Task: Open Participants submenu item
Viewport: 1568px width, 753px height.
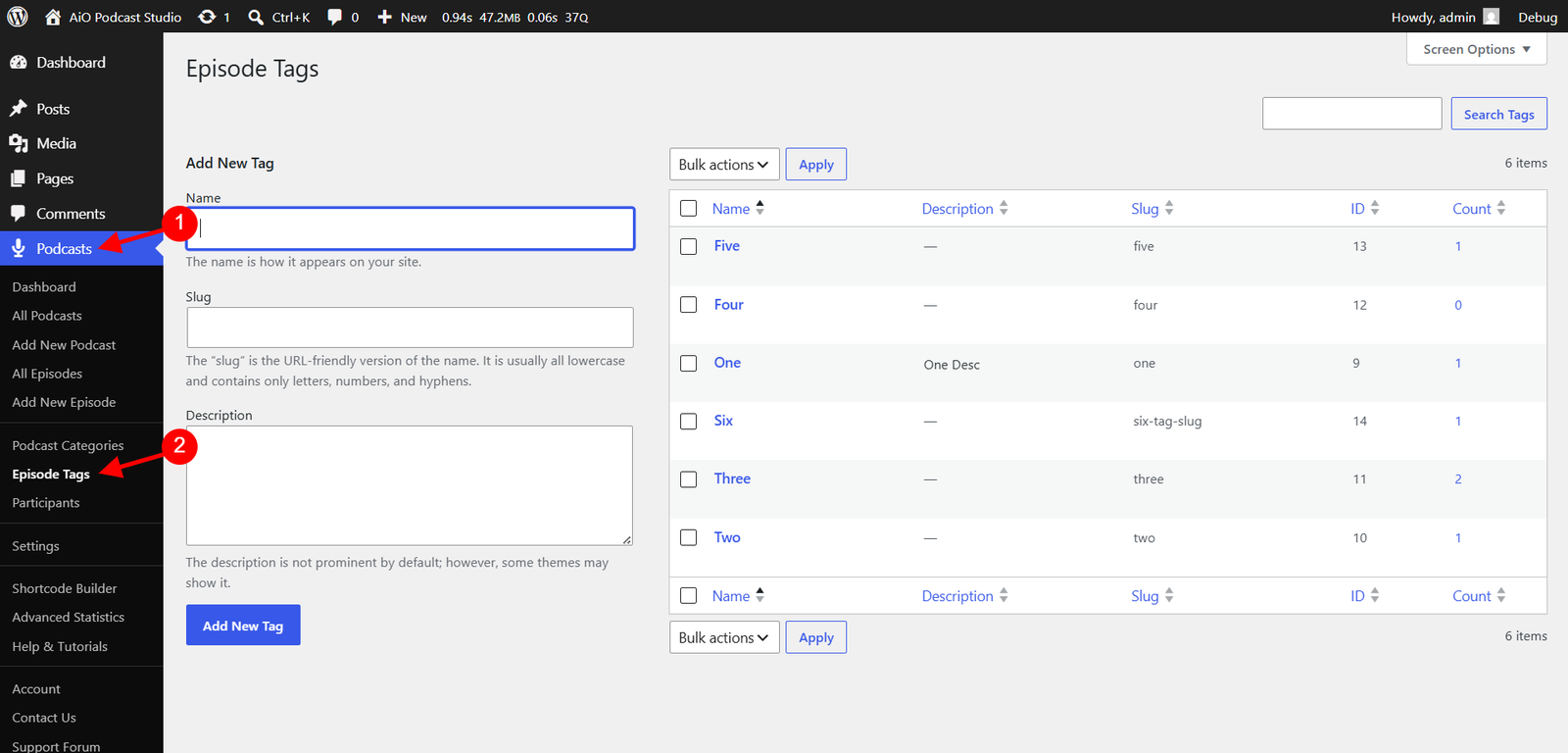Action: click(x=46, y=503)
